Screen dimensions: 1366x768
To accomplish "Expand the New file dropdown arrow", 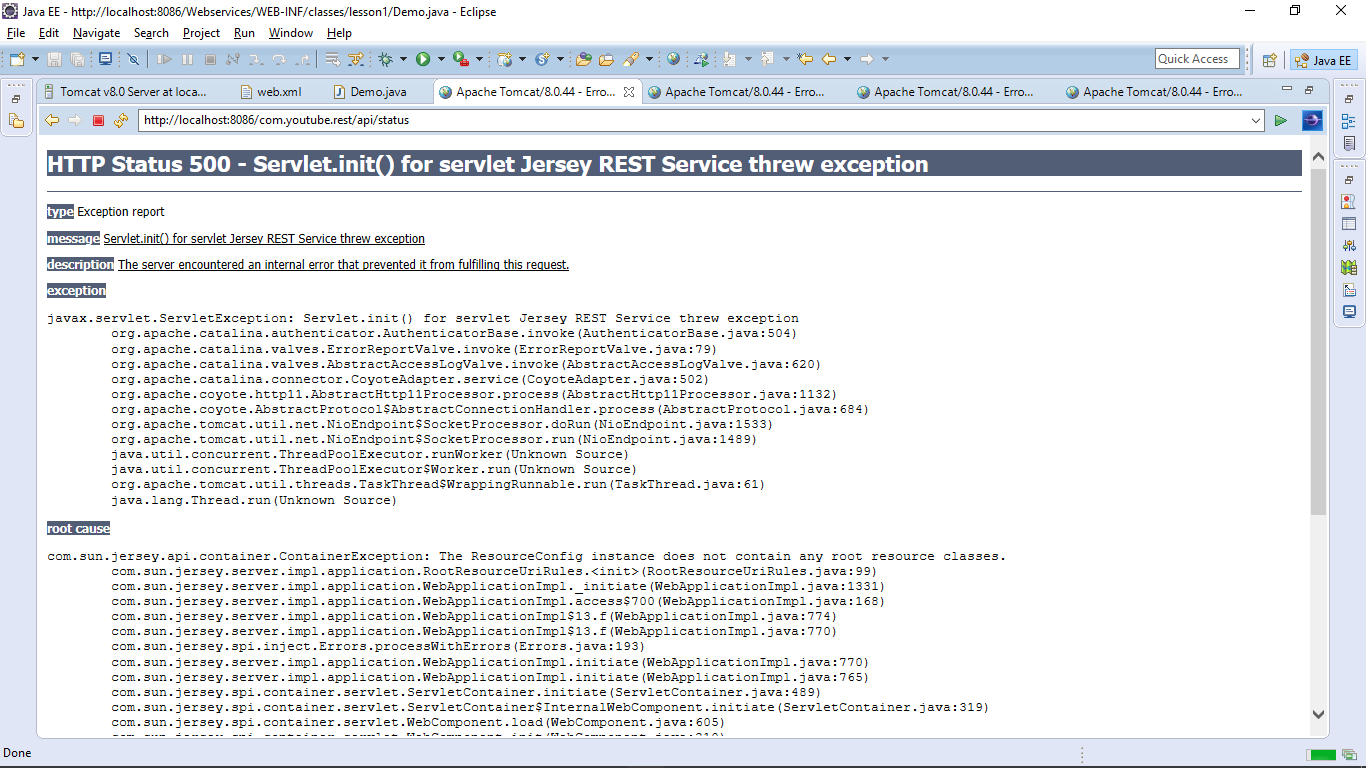I will point(36,60).
